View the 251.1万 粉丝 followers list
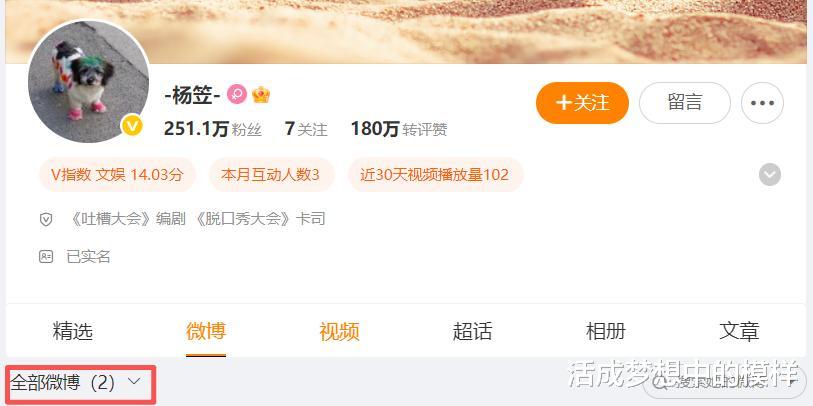 point(213,129)
